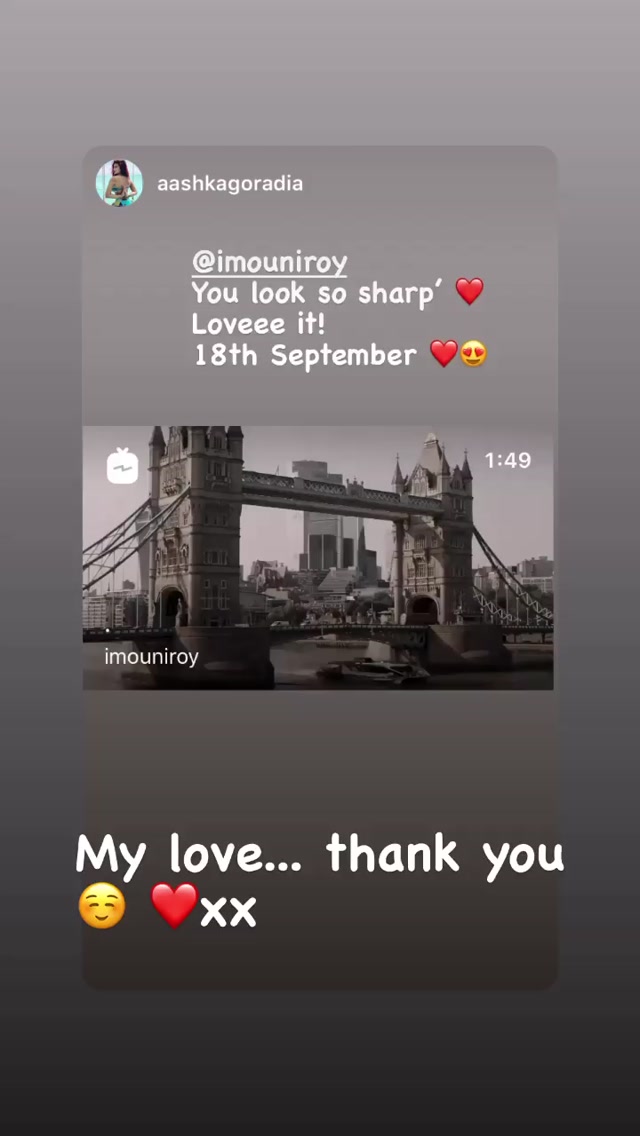The width and height of the screenshot is (640, 1136).
Task: Click the "18th September" text
Action: (x=305, y=355)
